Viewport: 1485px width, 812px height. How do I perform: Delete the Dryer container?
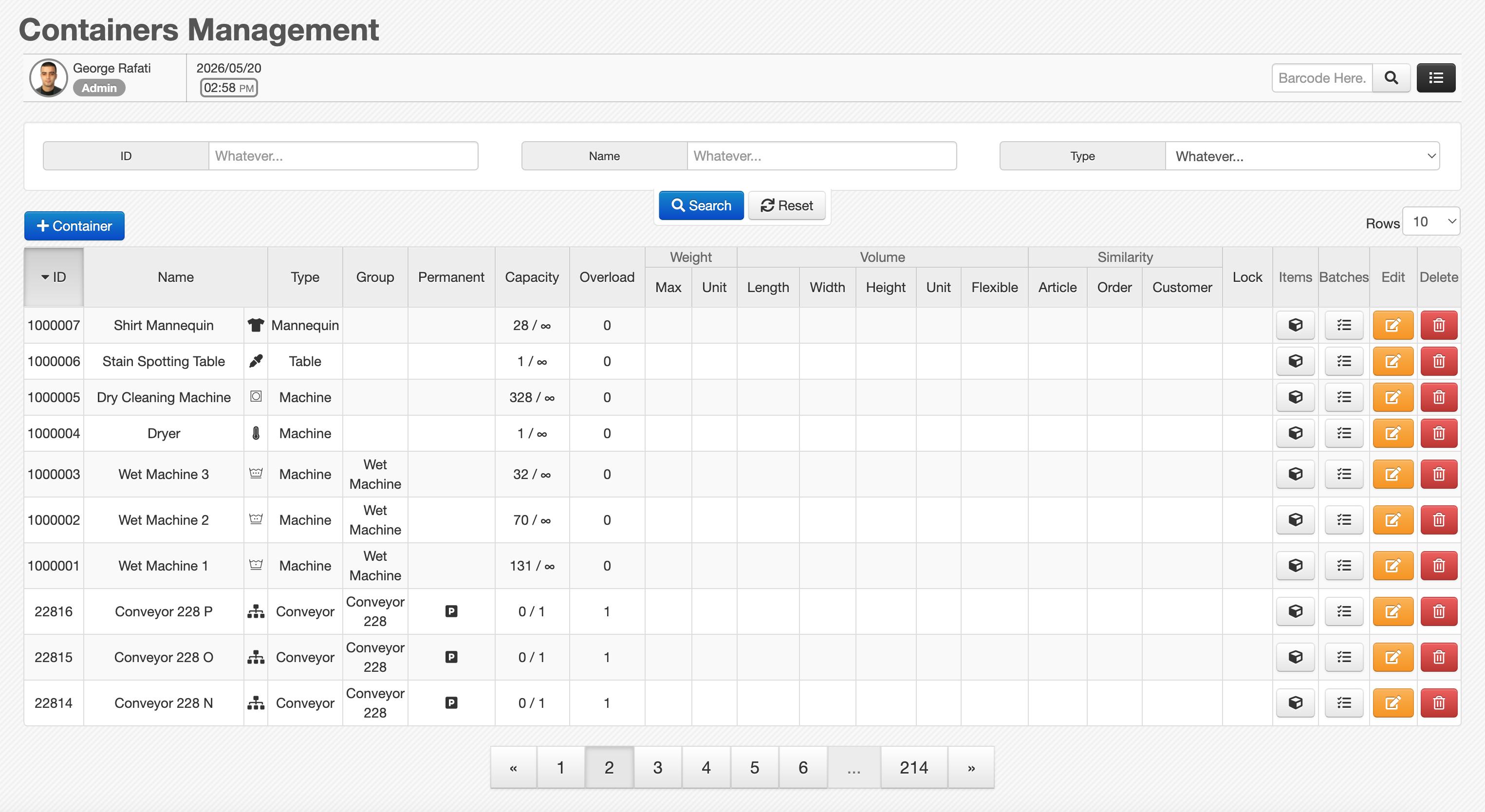point(1439,433)
